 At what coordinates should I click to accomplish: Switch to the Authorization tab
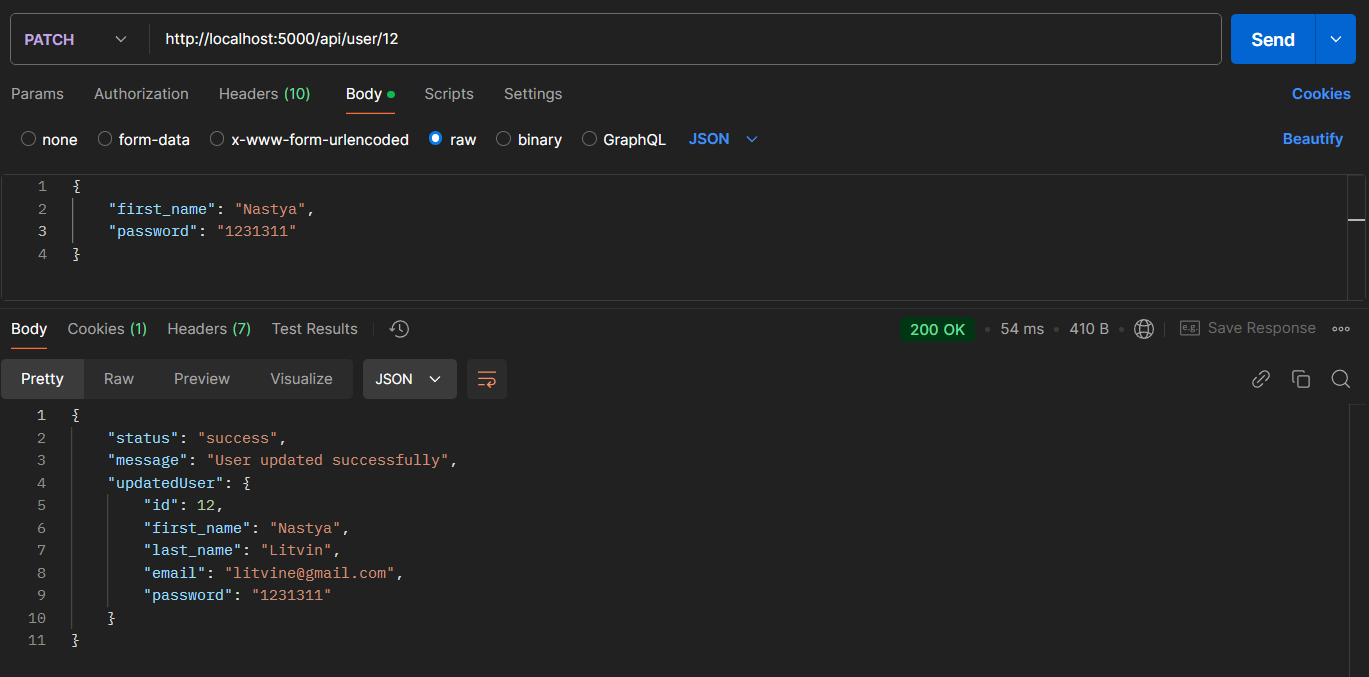[141, 94]
